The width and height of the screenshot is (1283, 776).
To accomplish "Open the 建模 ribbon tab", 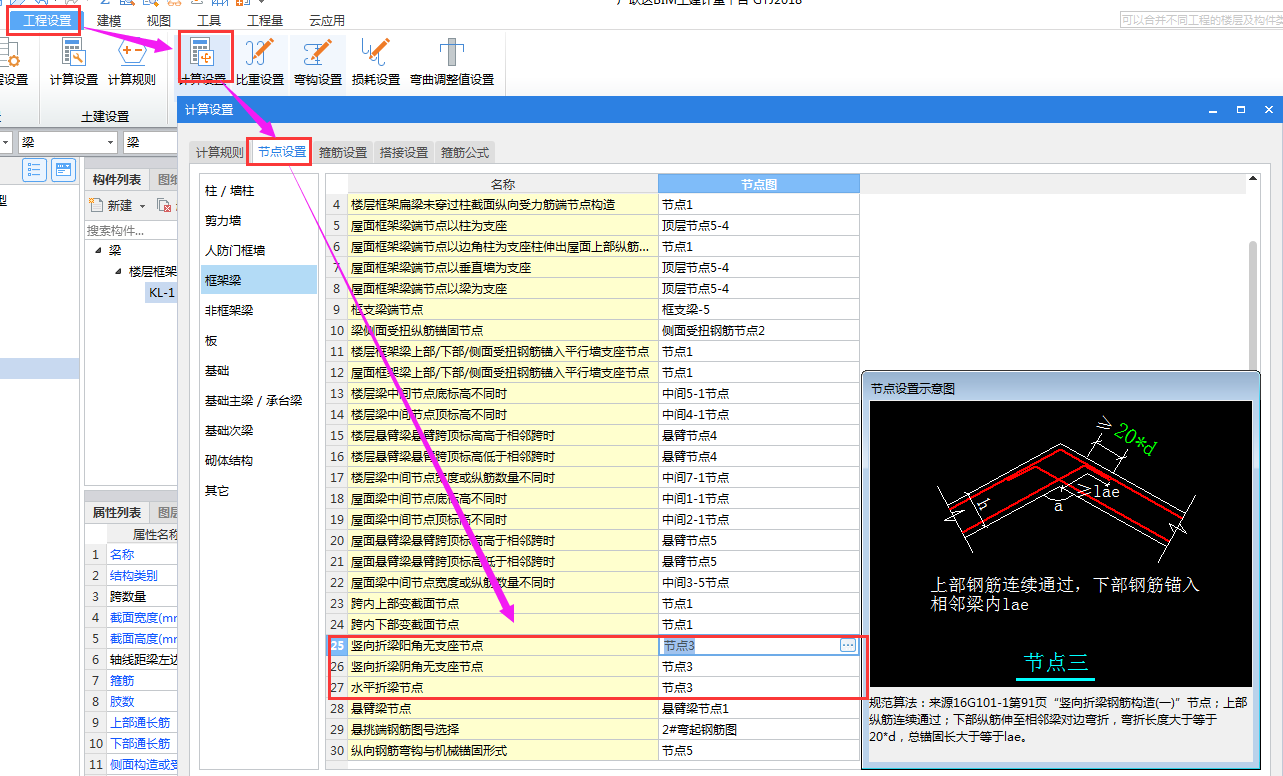I will click(110, 20).
